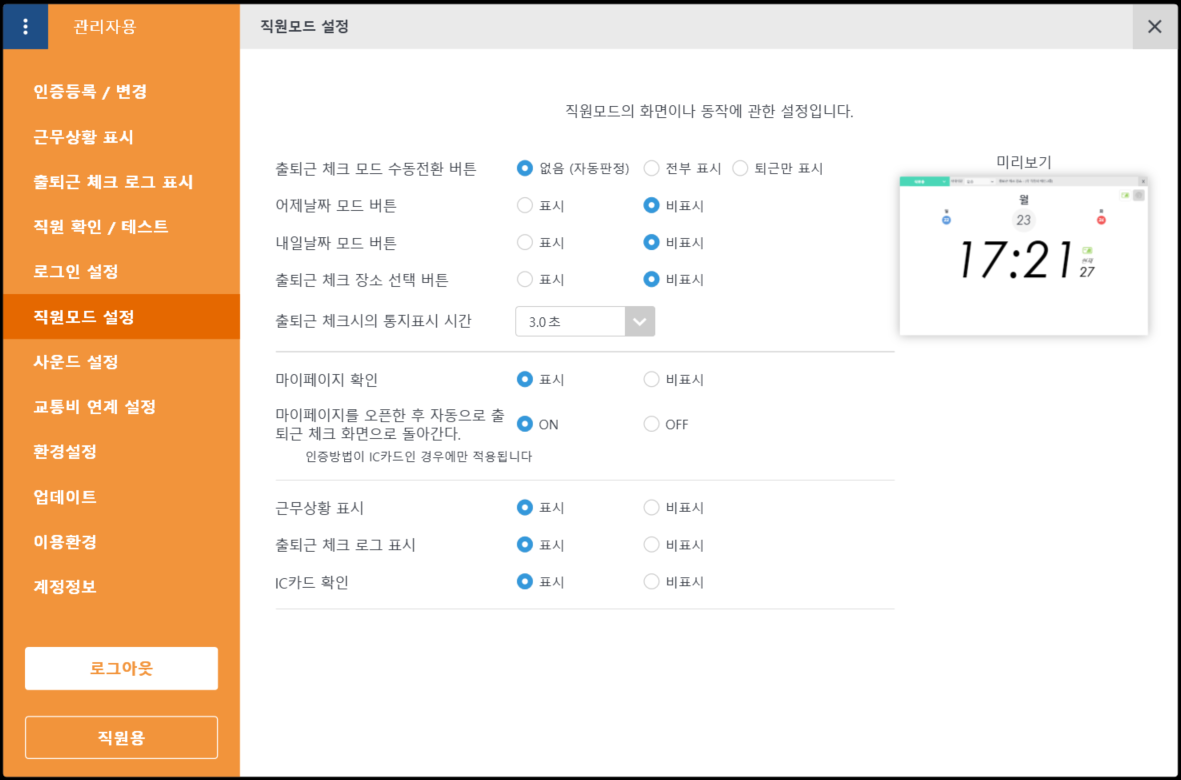This screenshot has width=1181, height=780.
Task: Close the 직원모드 설정 panel
Action: [1154, 27]
